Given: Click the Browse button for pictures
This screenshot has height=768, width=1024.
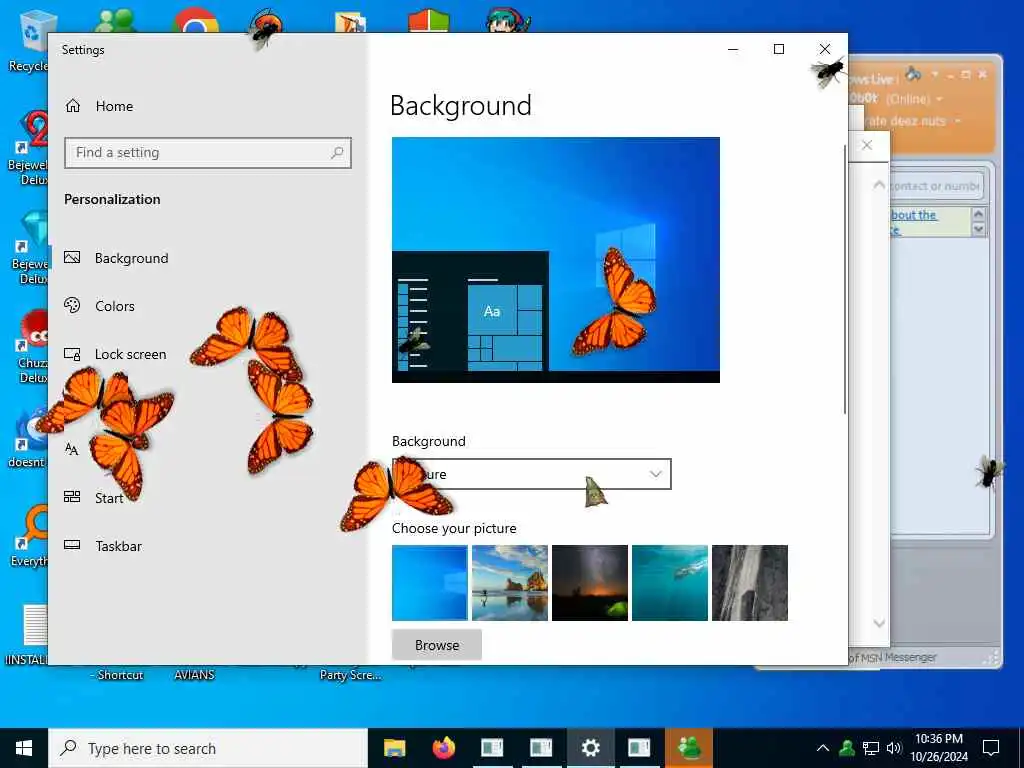Looking at the screenshot, I should [x=437, y=645].
